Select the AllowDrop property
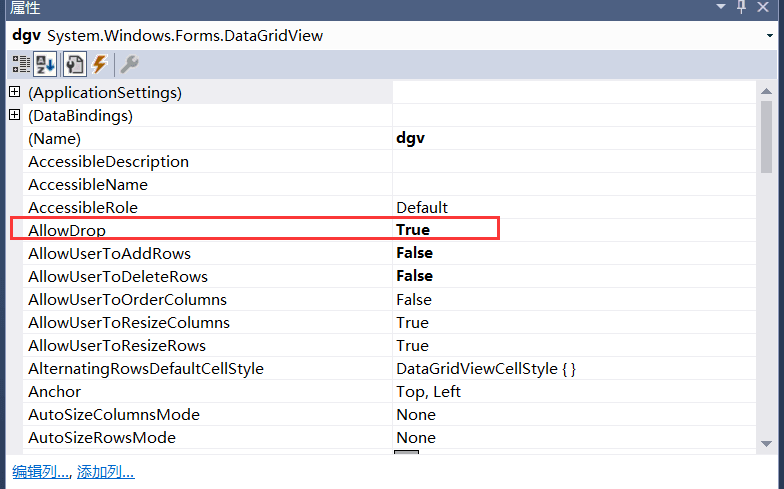784x489 pixels. pyautogui.click(x=67, y=230)
